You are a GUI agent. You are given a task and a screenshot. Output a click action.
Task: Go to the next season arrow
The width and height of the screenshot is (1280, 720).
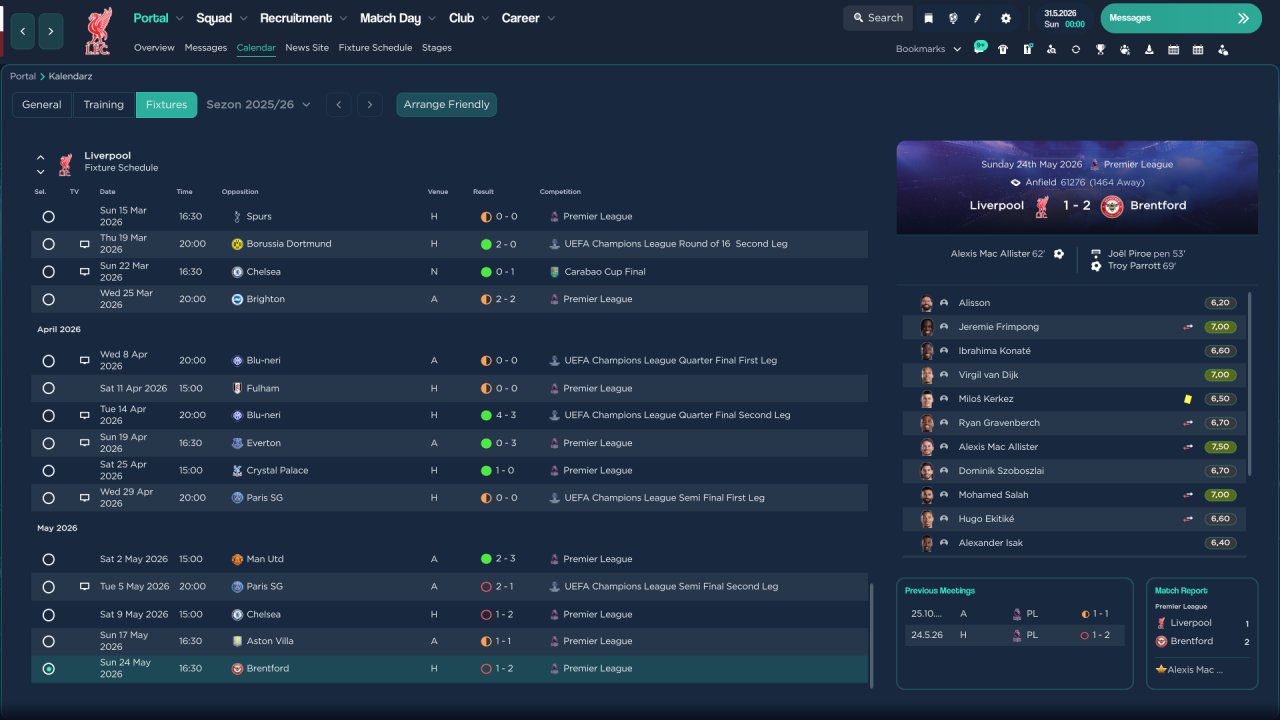[x=370, y=105]
